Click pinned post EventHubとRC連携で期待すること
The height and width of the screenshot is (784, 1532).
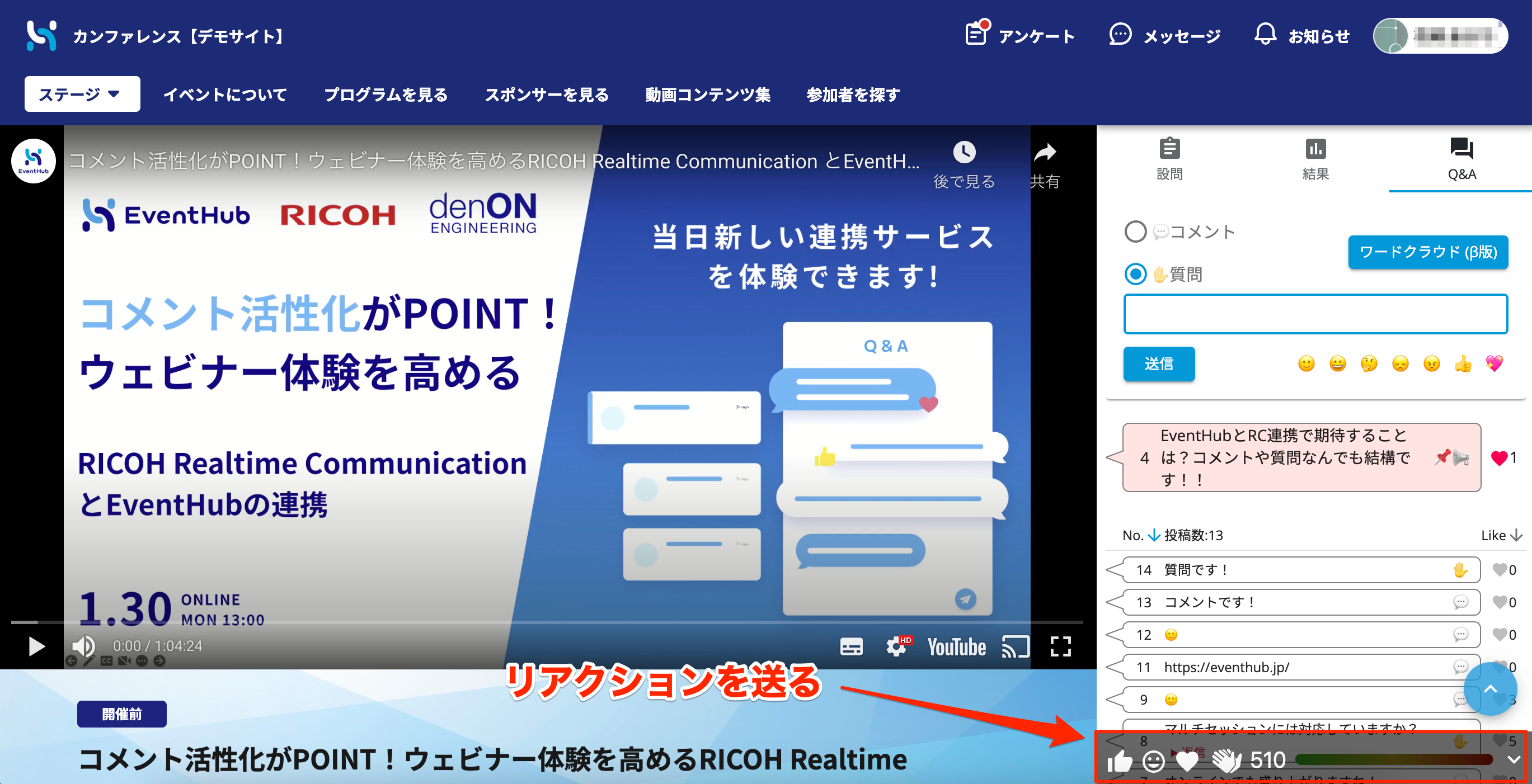(1301, 457)
